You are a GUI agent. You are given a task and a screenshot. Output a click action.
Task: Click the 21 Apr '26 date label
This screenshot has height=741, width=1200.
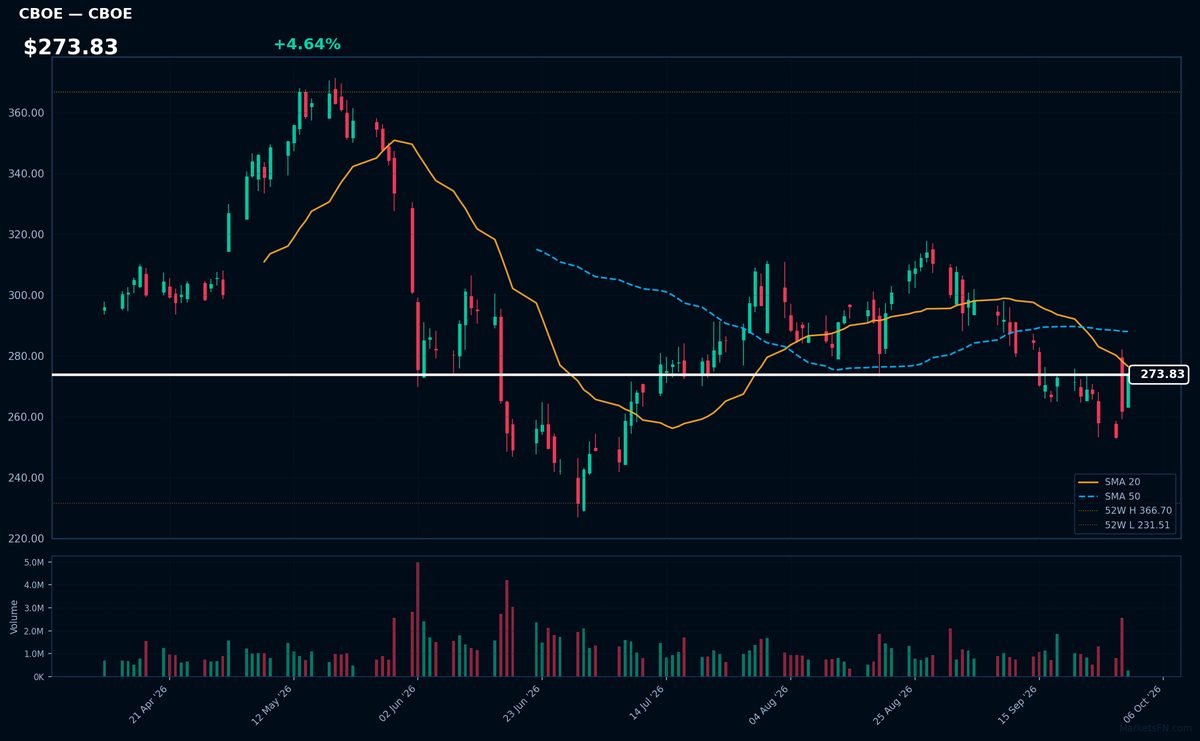(x=150, y=705)
